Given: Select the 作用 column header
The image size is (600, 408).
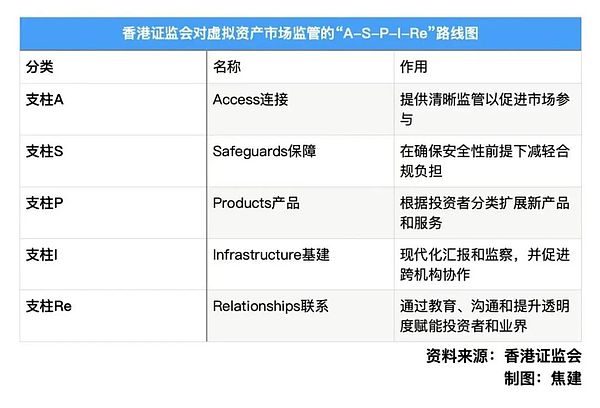Looking at the screenshot, I should click(x=413, y=67).
